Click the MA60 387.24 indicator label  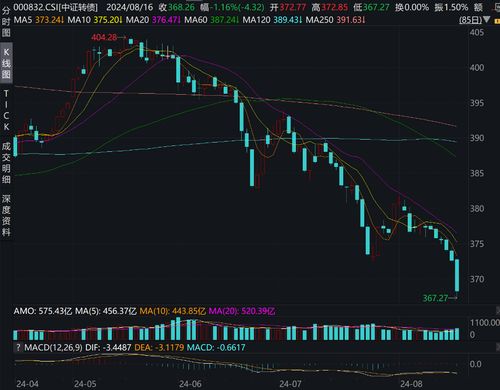(212, 20)
